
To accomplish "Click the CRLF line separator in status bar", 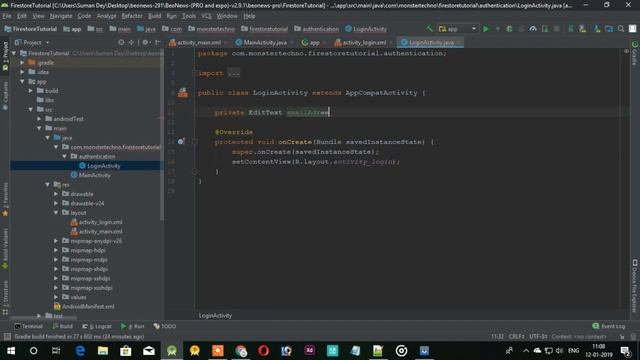I will 516,337.
